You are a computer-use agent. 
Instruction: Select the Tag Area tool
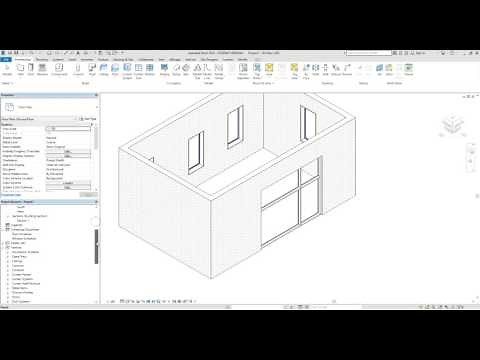(x=295, y=71)
